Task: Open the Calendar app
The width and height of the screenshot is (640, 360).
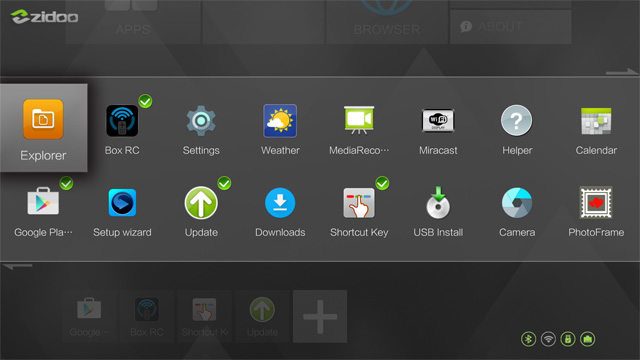Action: pyautogui.click(x=596, y=121)
